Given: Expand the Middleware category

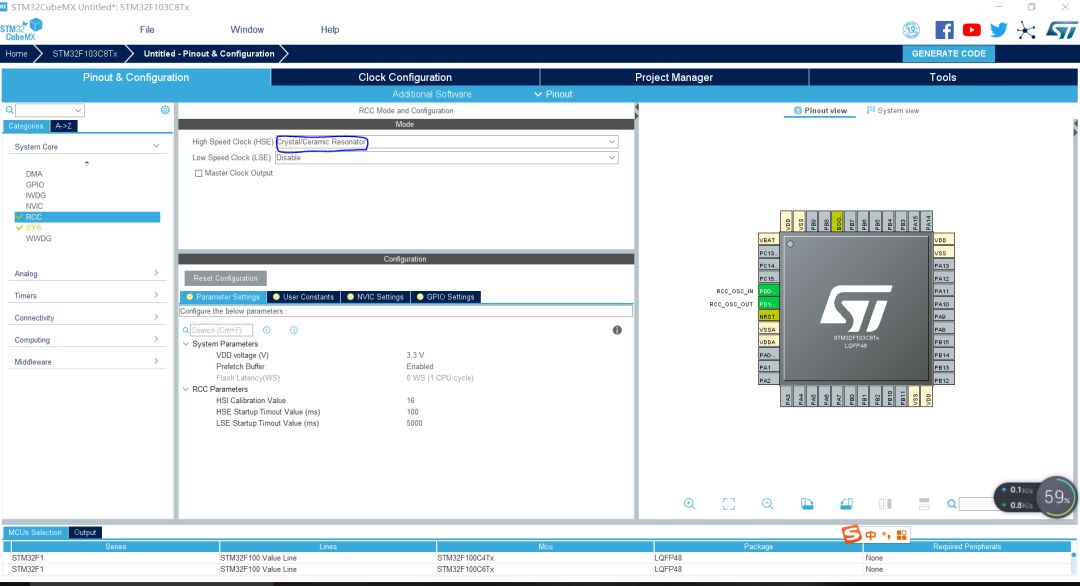Looking at the screenshot, I should point(156,362).
